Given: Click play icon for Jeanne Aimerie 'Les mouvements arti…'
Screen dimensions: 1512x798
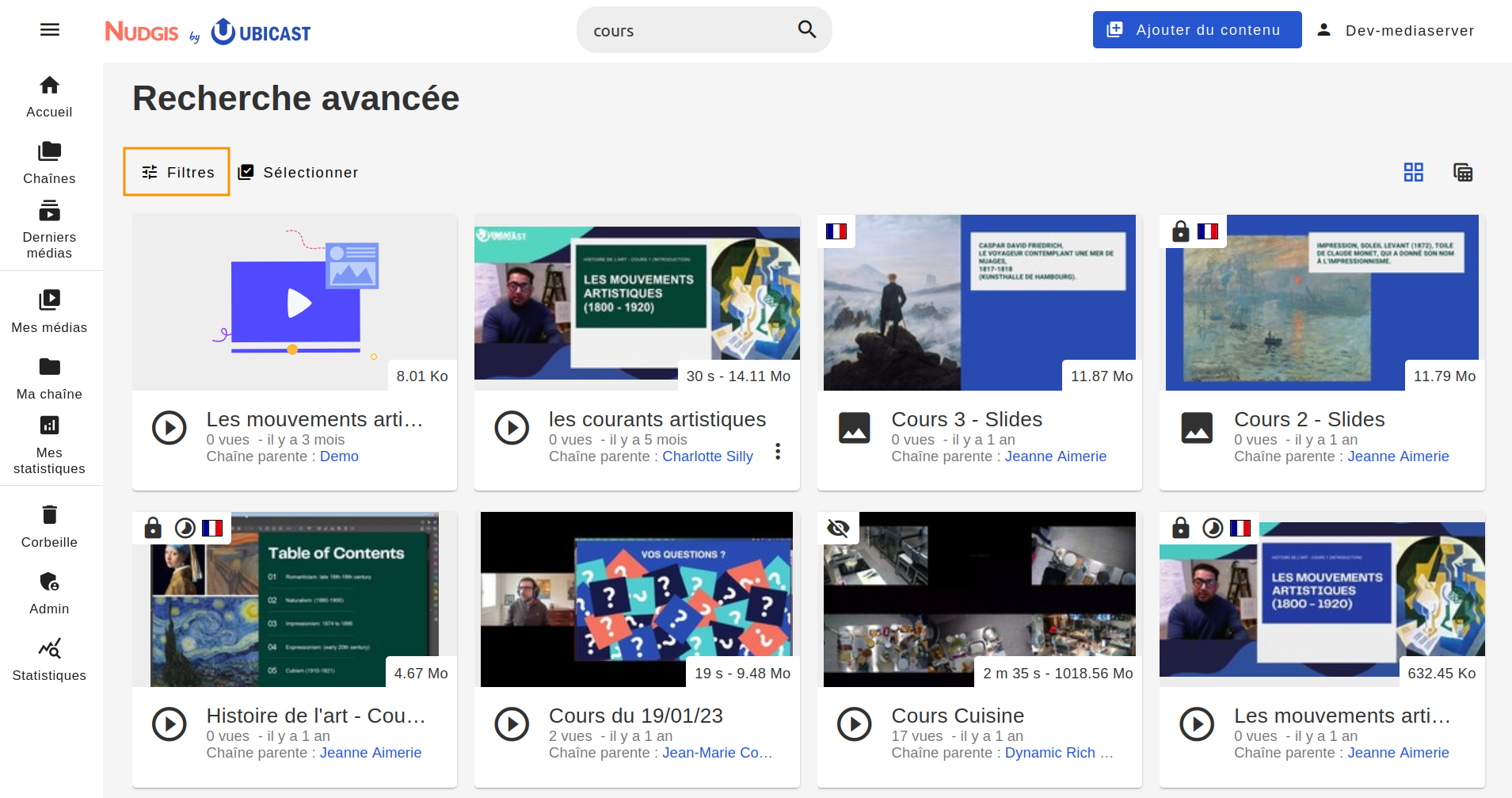Looking at the screenshot, I should tap(1197, 724).
